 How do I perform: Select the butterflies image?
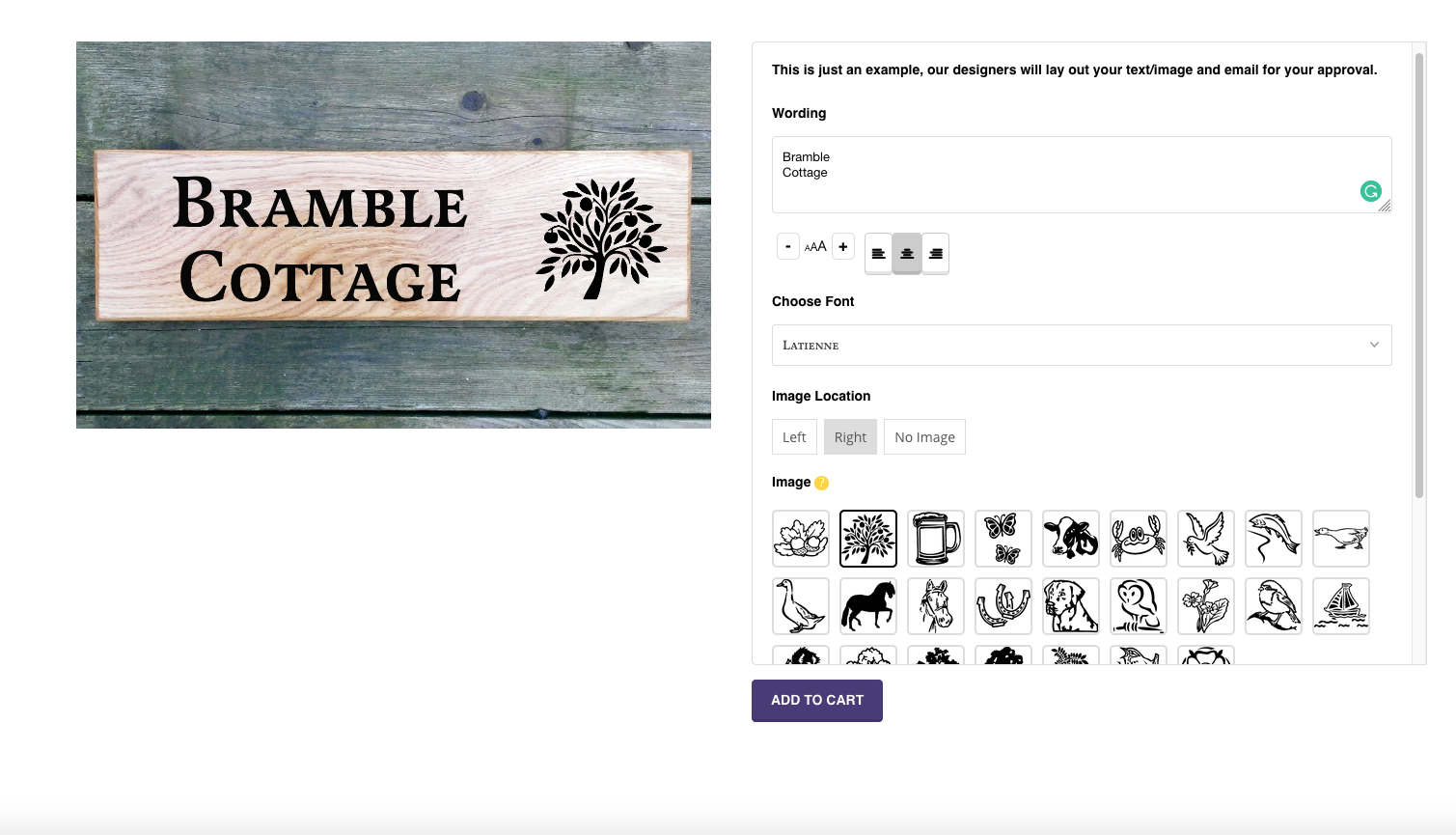point(1003,539)
